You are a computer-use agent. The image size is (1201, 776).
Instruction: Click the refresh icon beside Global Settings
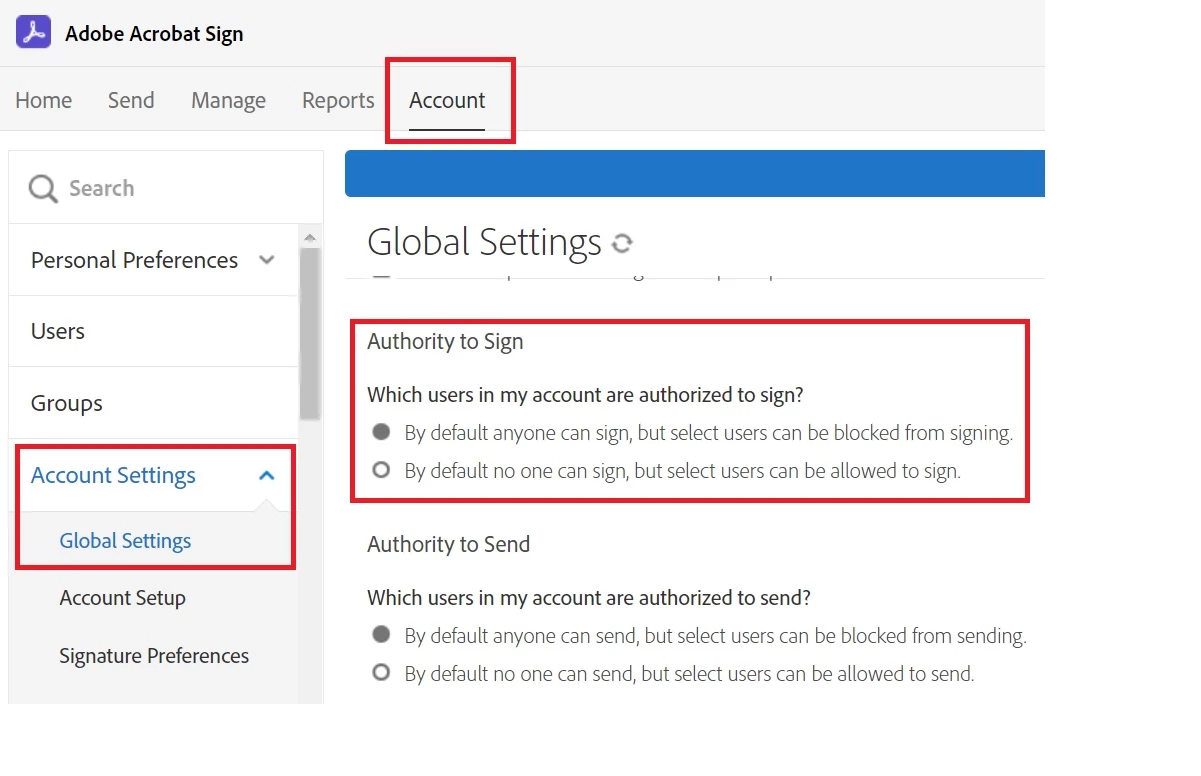pyautogui.click(x=622, y=243)
